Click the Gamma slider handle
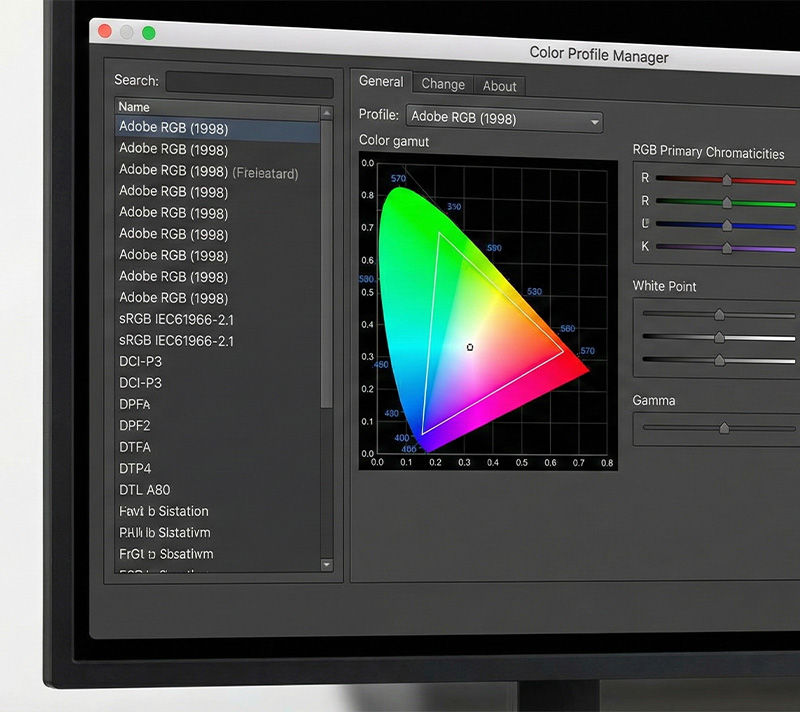Image resolution: width=800 pixels, height=712 pixels. click(x=723, y=428)
